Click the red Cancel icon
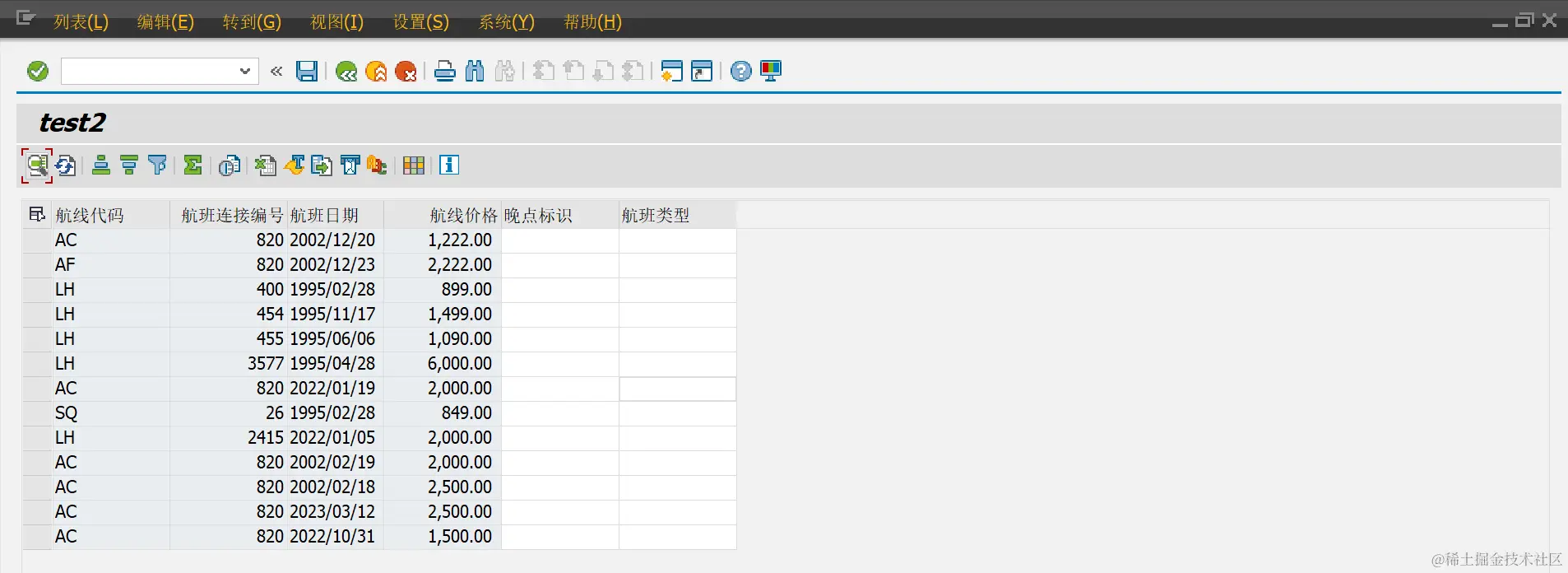 406,72
